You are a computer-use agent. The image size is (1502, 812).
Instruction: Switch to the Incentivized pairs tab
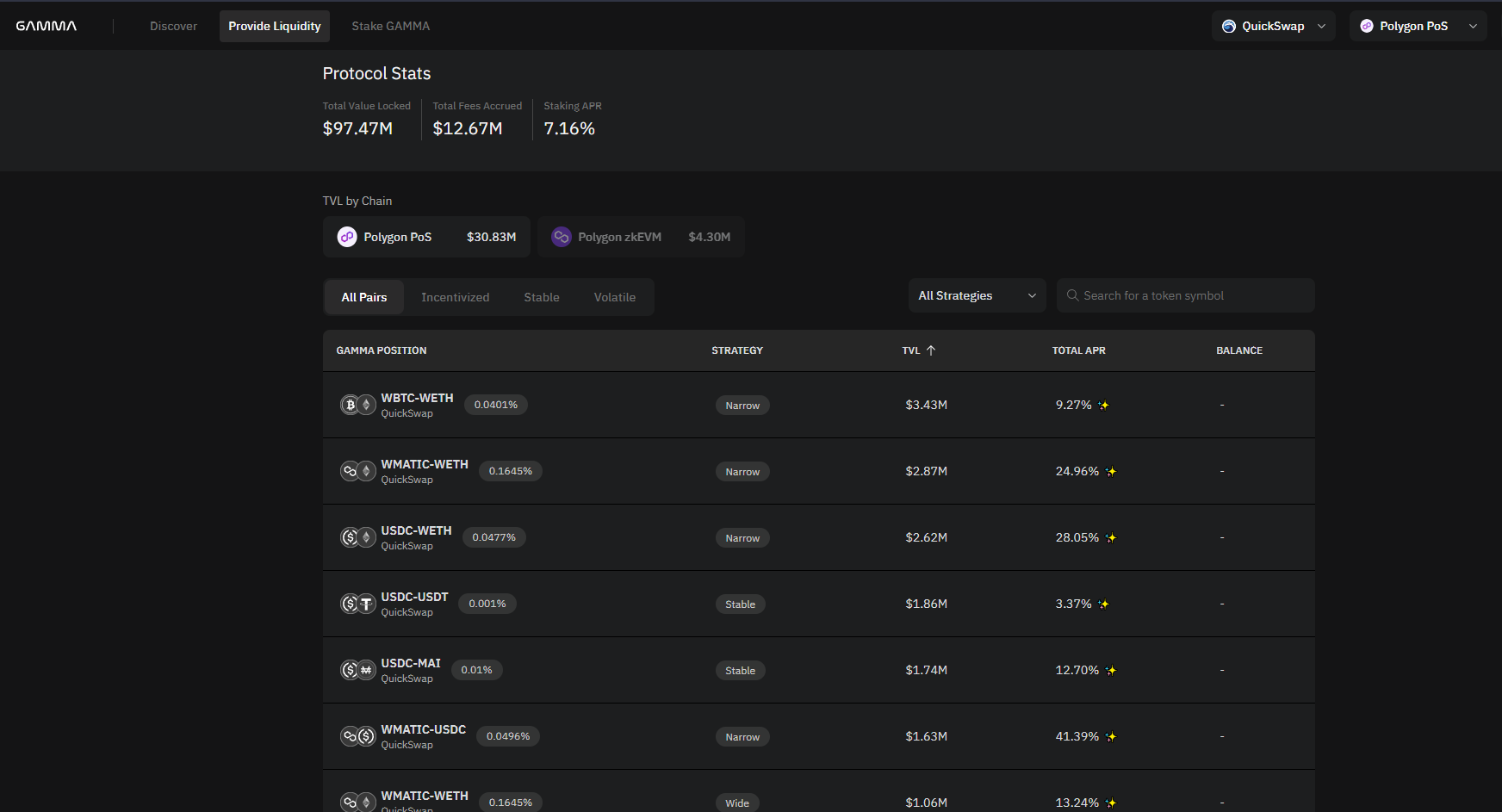(455, 297)
